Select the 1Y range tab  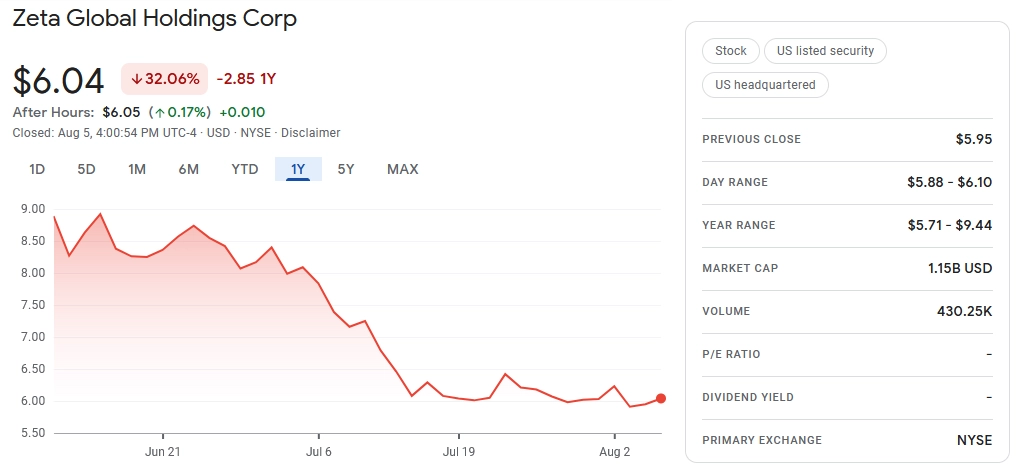298,170
